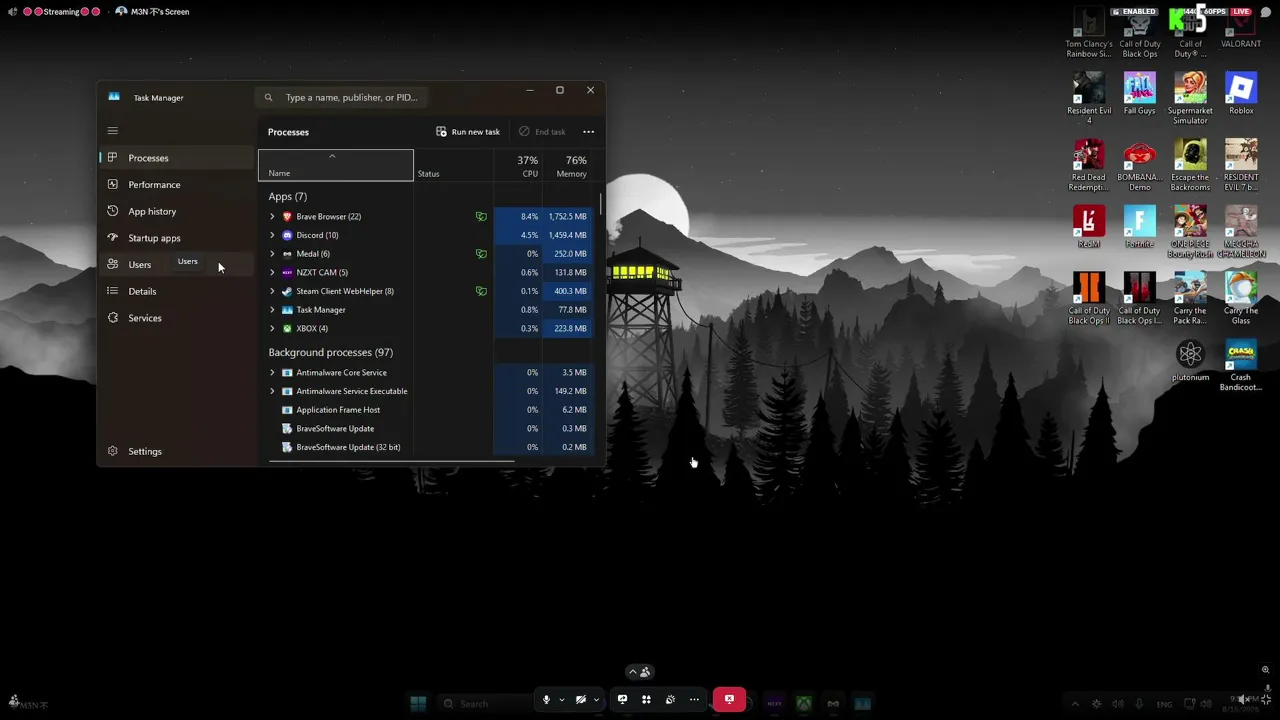Open the Details tab
The width and height of the screenshot is (1280, 720).
pos(176,292)
